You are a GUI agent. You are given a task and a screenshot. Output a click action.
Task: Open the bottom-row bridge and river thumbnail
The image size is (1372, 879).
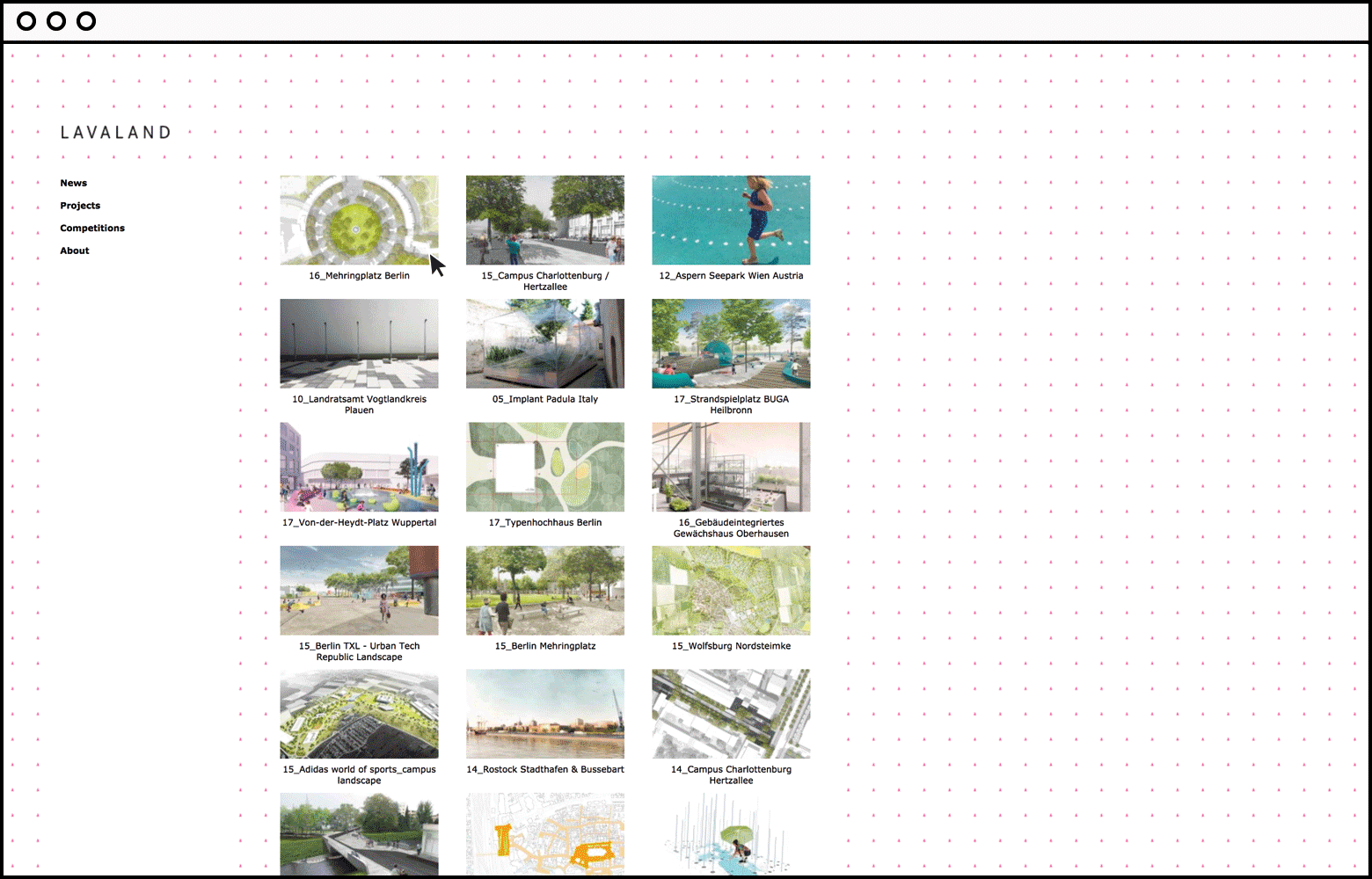click(359, 834)
